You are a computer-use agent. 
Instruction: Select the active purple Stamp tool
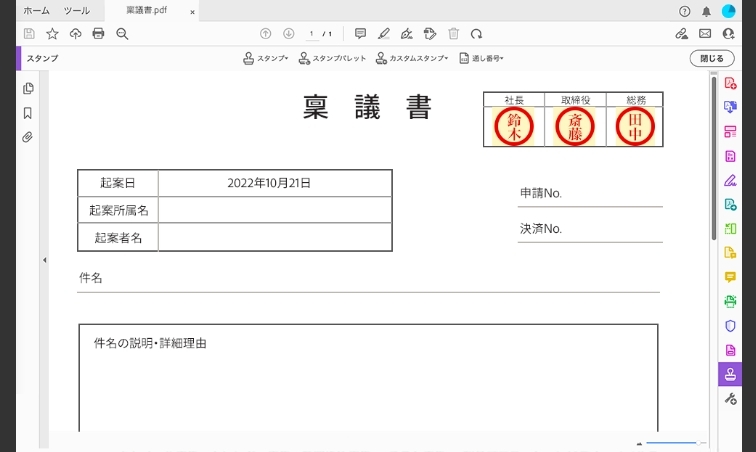point(730,374)
